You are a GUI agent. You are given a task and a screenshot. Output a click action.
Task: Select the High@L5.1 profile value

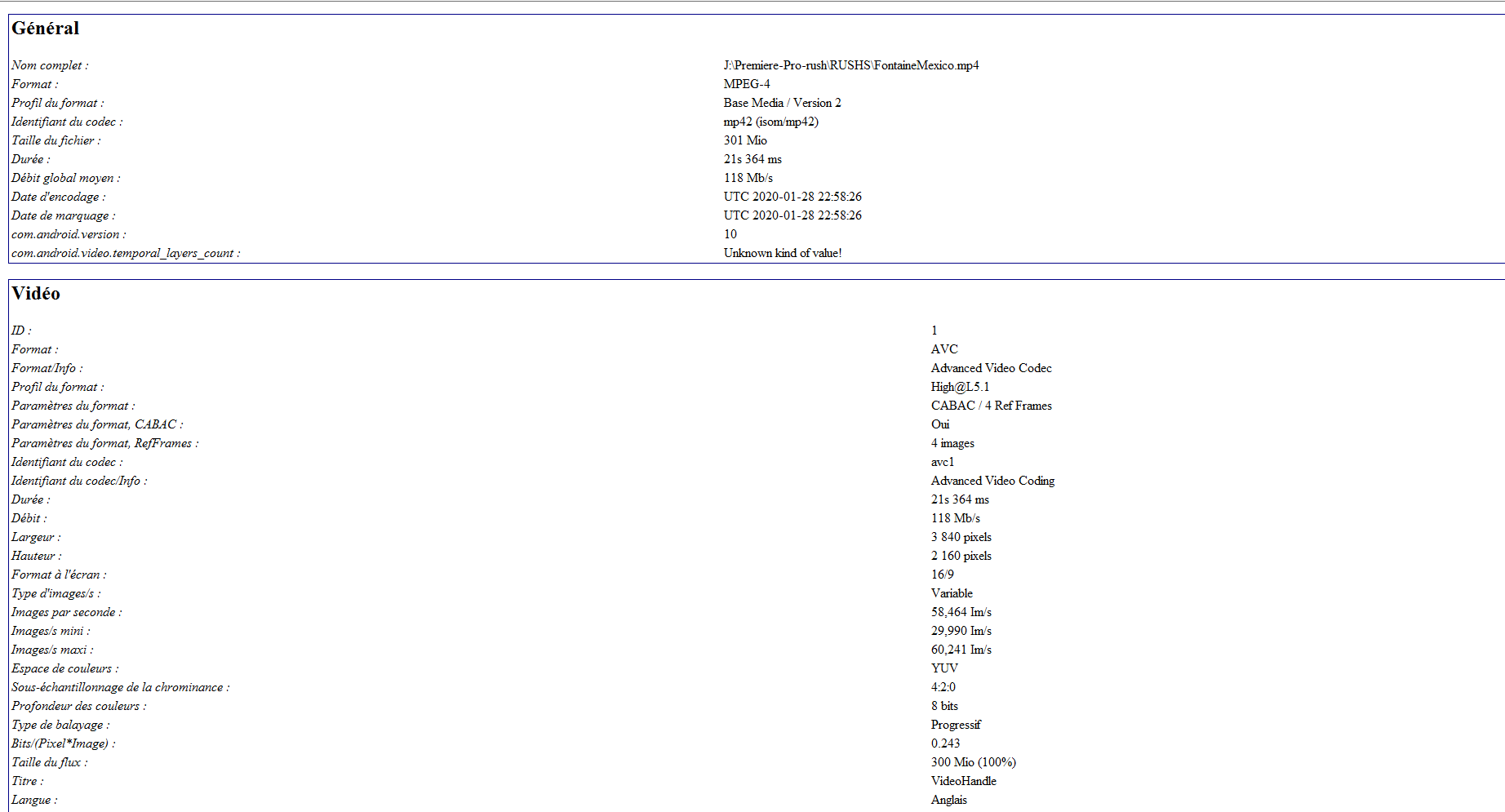coord(960,387)
